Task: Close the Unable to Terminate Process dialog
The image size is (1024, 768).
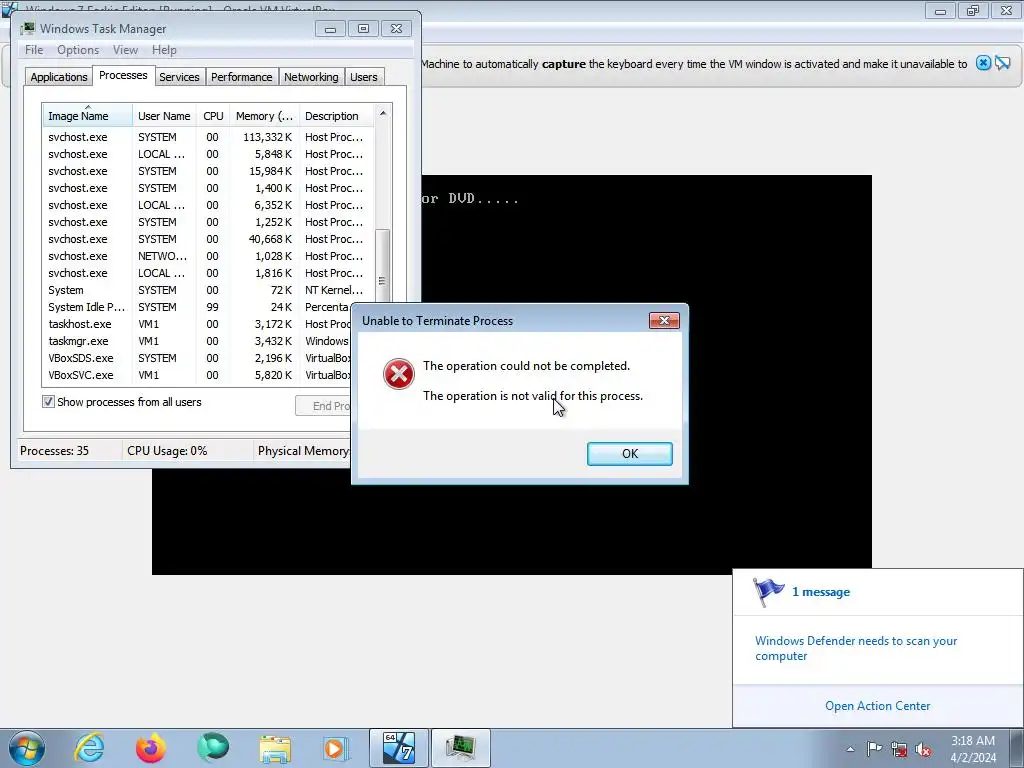Action: (664, 320)
